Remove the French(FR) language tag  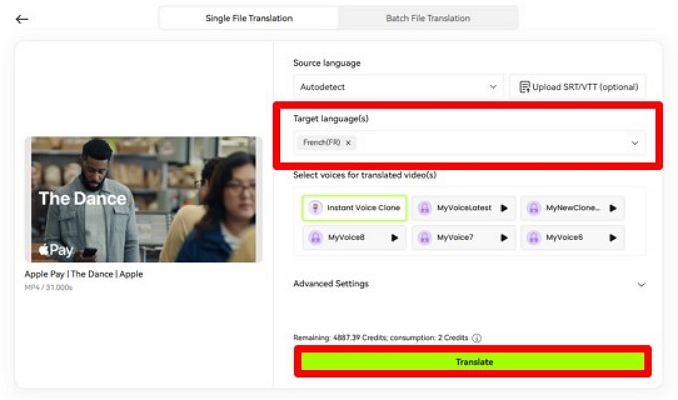(x=348, y=143)
